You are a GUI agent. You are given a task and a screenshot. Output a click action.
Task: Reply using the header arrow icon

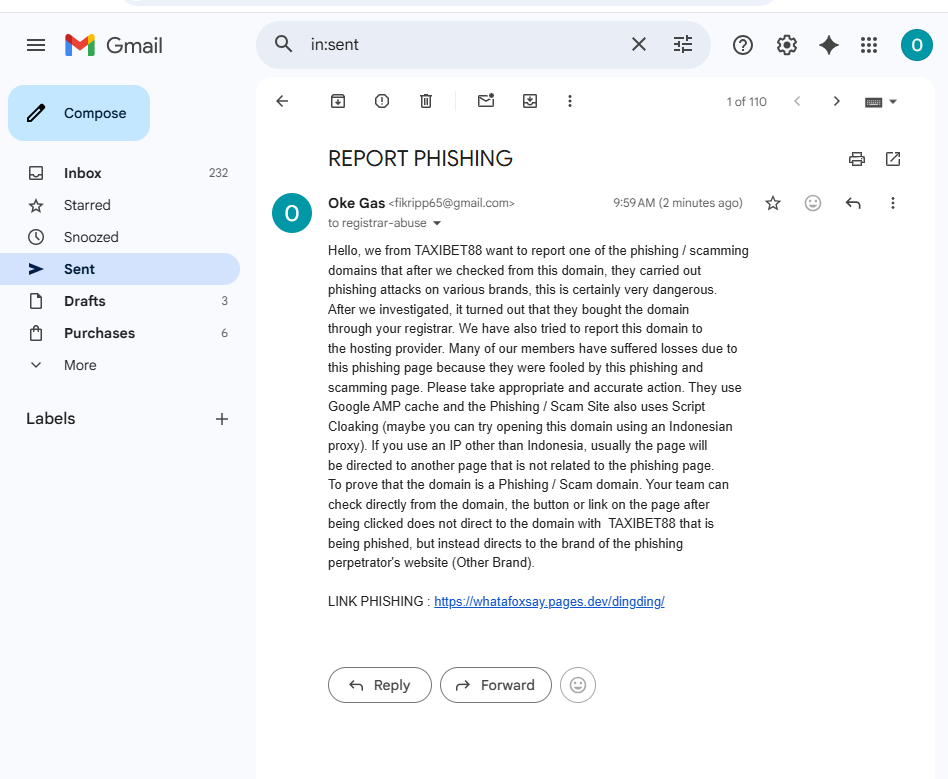pos(853,203)
